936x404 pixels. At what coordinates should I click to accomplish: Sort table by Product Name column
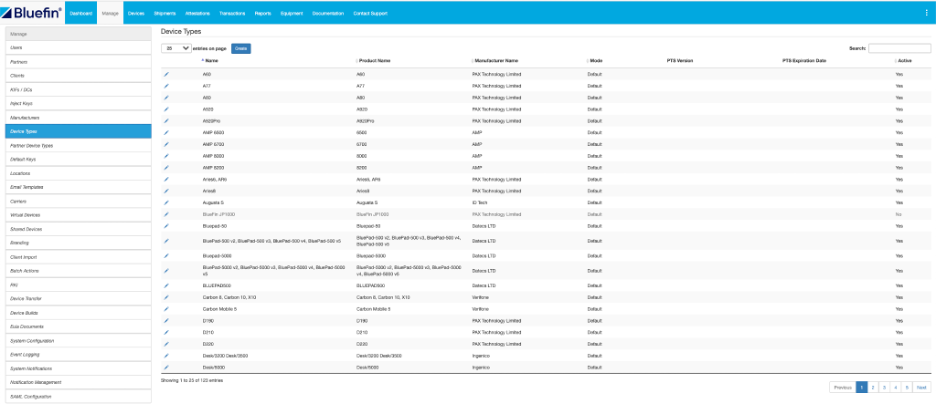click(x=374, y=61)
